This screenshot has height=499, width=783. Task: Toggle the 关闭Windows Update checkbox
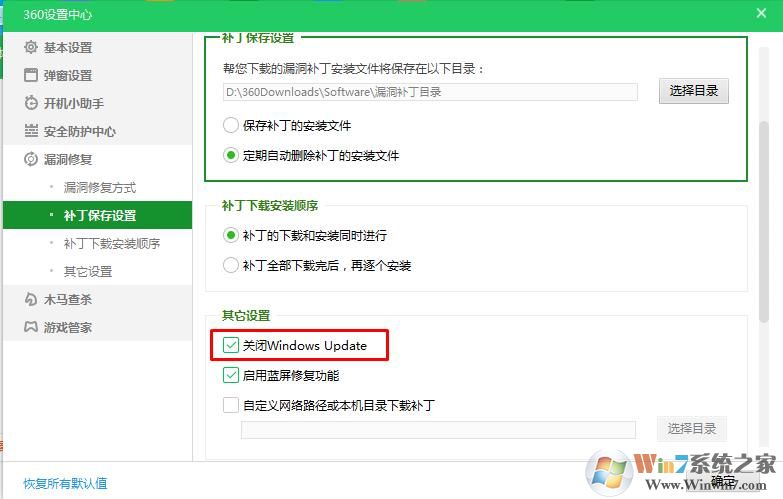(x=231, y=345)
